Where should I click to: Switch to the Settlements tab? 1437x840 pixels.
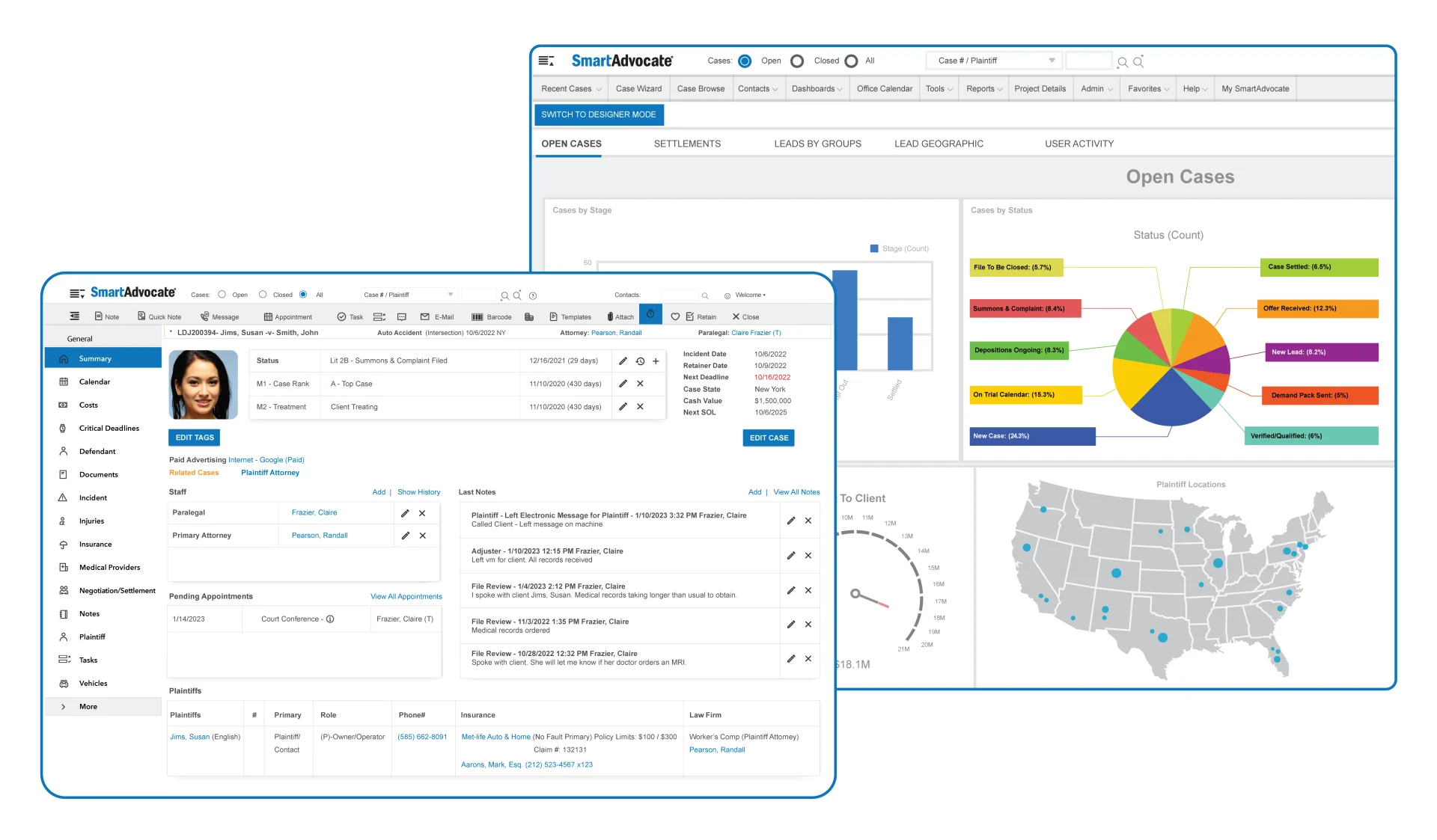point(687,144)
